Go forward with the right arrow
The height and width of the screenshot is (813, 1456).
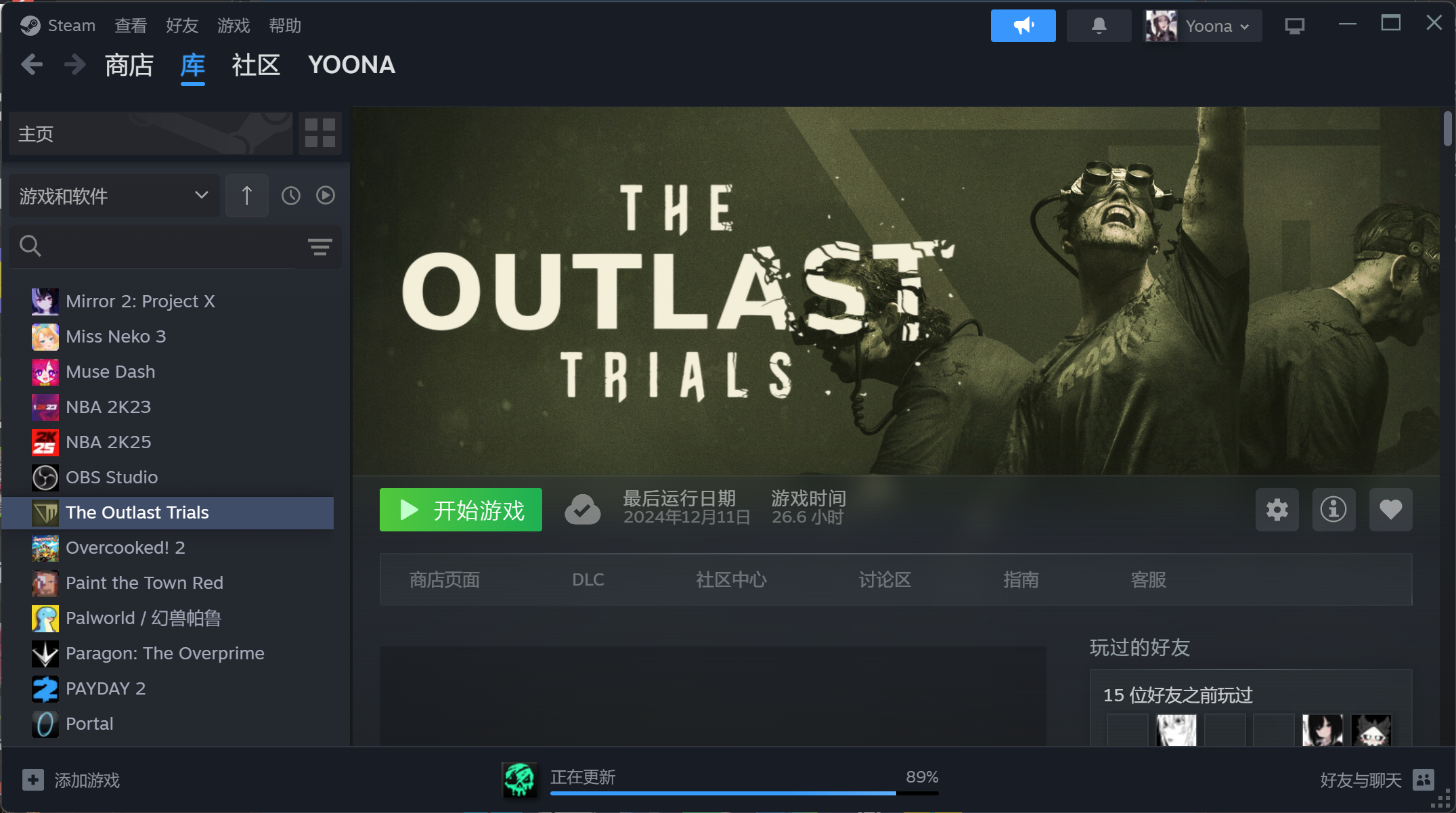point(74,65)
